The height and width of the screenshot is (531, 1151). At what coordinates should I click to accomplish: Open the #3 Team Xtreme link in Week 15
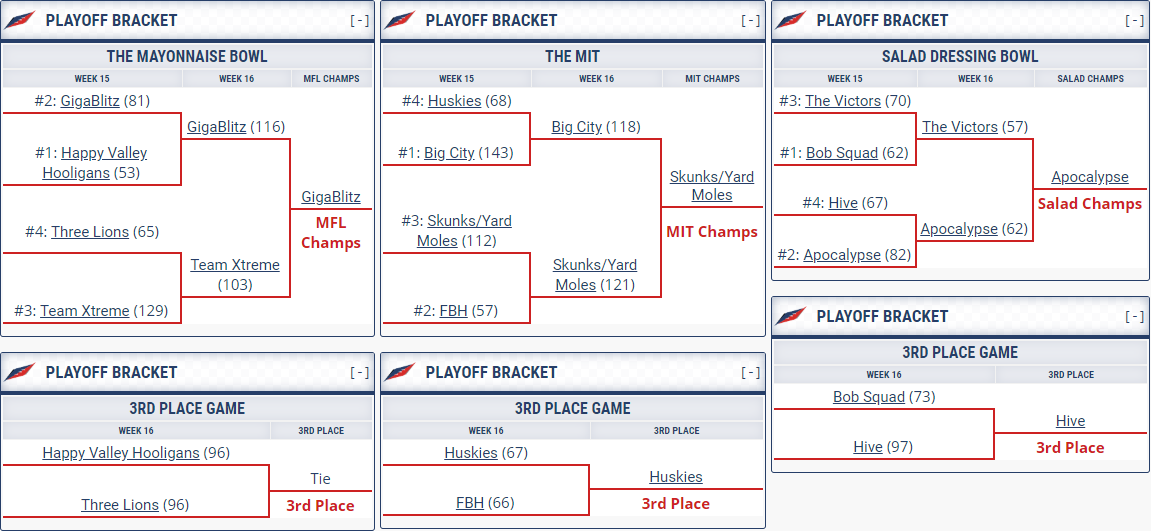[85, 311]
